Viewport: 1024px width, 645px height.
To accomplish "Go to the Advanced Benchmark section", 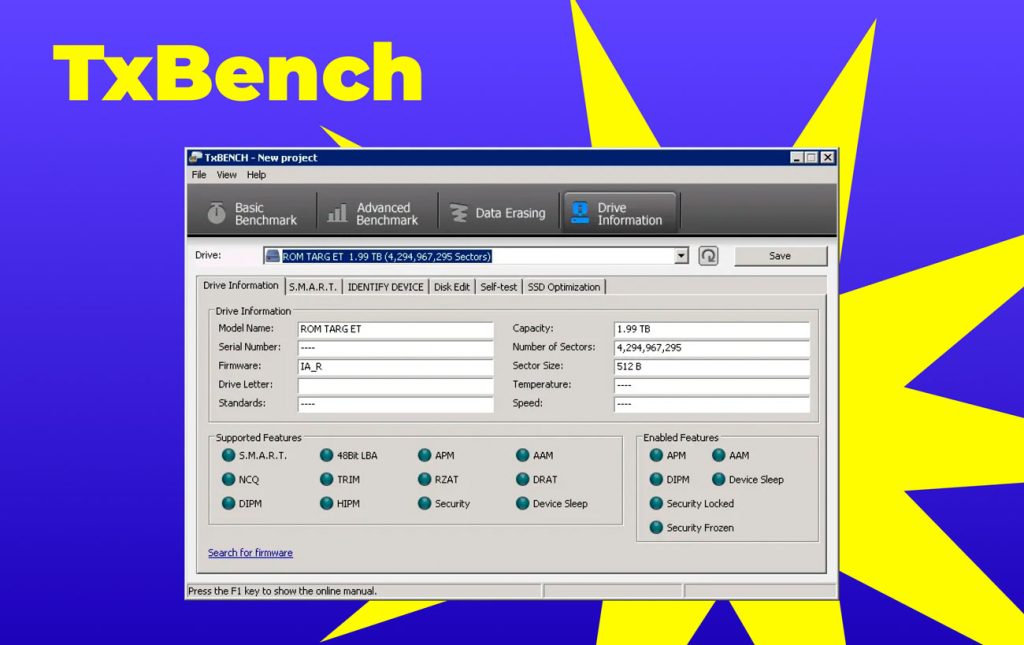I will 375,213.
